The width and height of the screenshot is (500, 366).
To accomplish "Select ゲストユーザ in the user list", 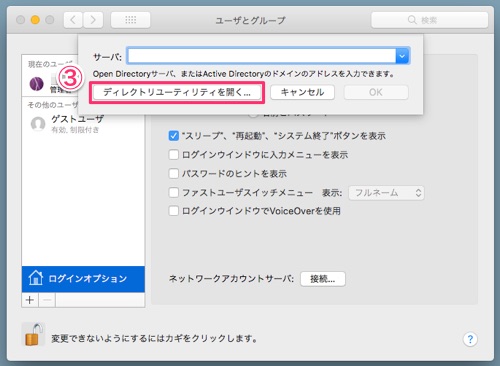I will coord(83,123).
